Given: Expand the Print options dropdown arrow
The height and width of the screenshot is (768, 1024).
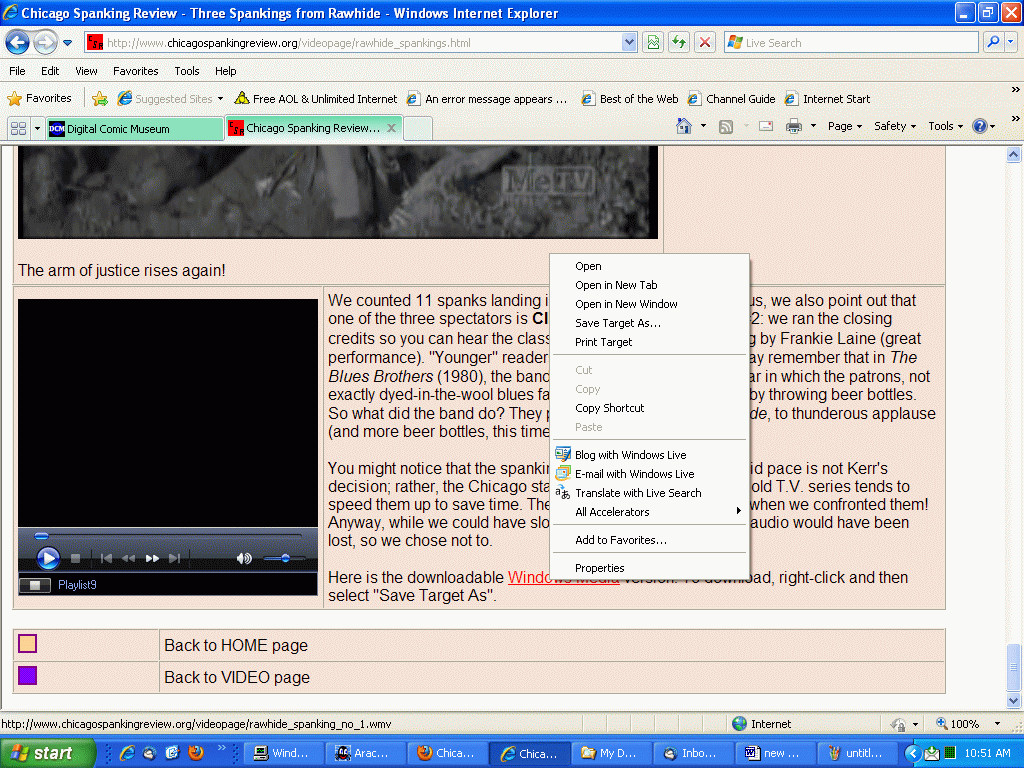Looking at the screenshot, I should [813, 126].
